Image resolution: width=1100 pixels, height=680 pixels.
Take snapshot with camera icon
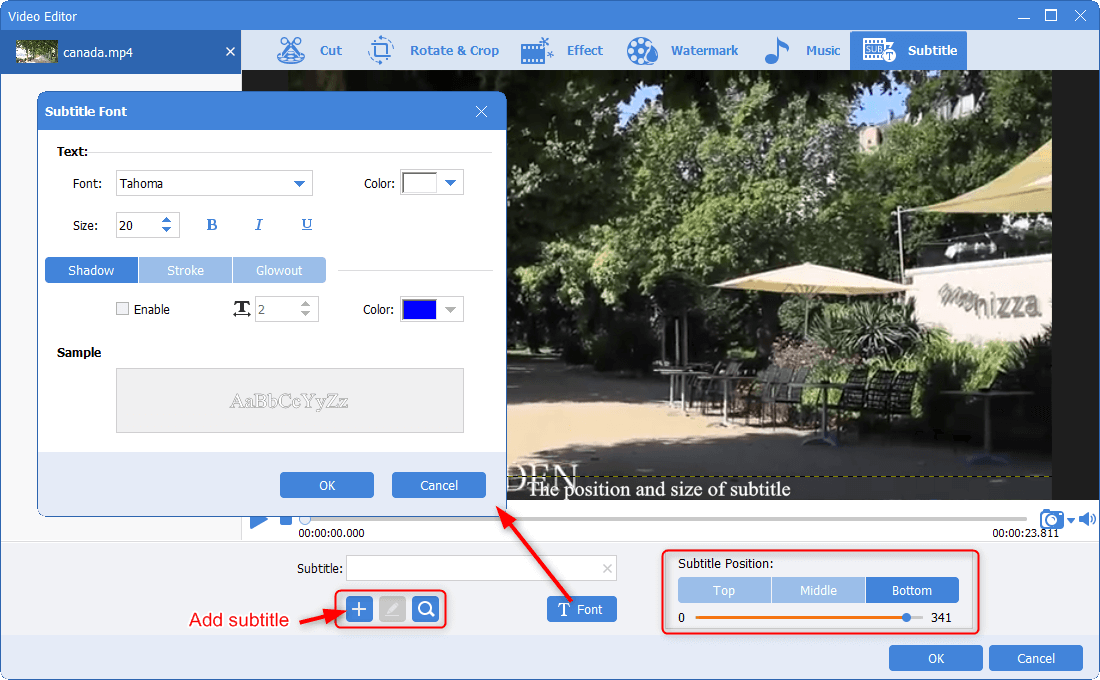pyautogui.click(x=1052, y=519)
